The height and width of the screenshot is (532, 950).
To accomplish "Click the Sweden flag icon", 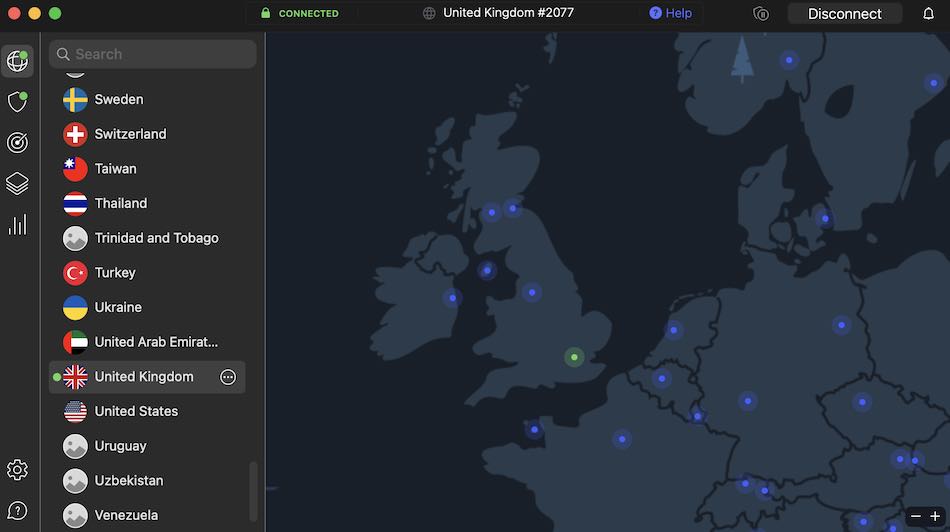I will point(75,99).
